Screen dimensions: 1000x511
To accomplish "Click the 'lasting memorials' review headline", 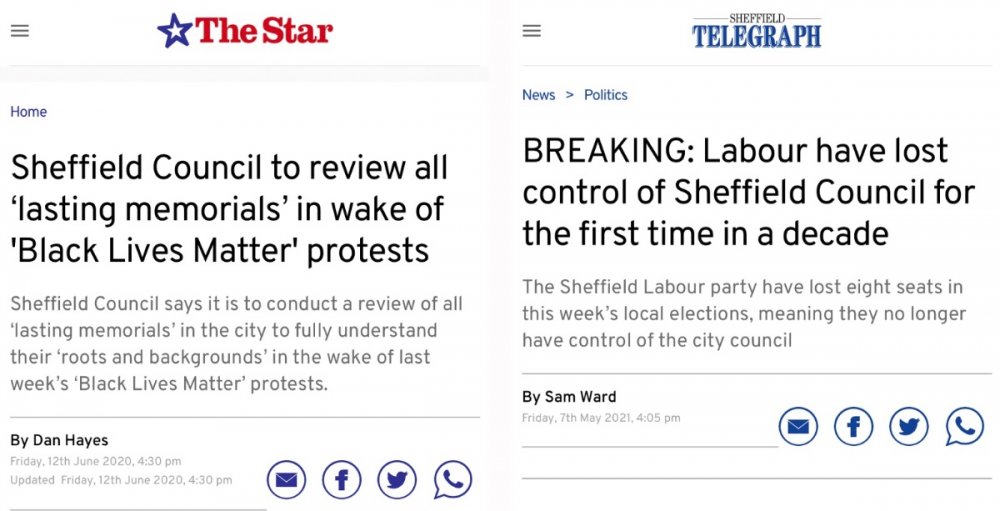I will tap(229, 209).
